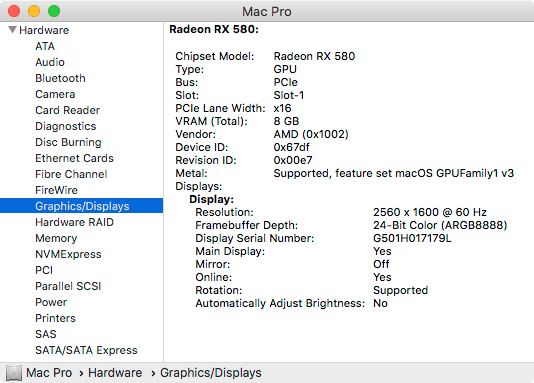Screen dimensions: 534x383
Task: Click the Revision ID value 0x00e7
Action: pyautogui.click(x=293, y=160)
